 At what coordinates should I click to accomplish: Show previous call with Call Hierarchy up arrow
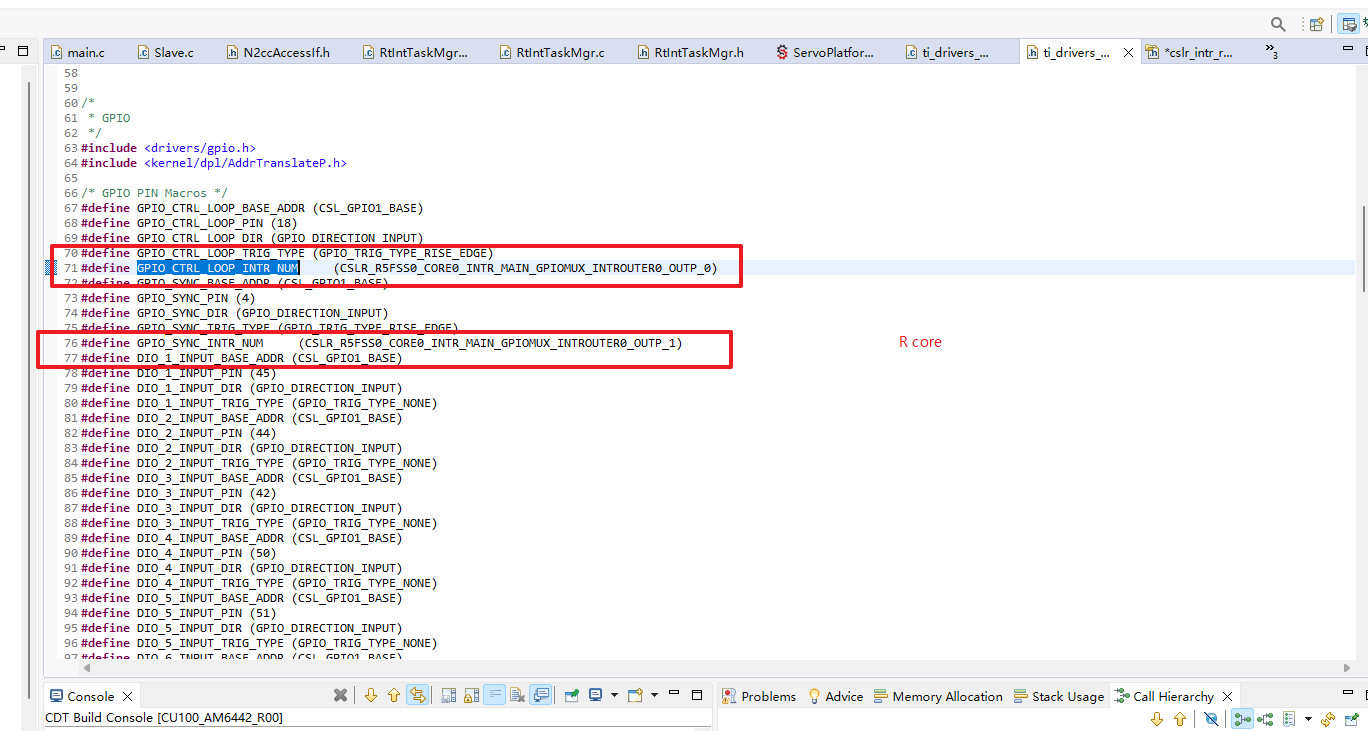[1180, 719]
